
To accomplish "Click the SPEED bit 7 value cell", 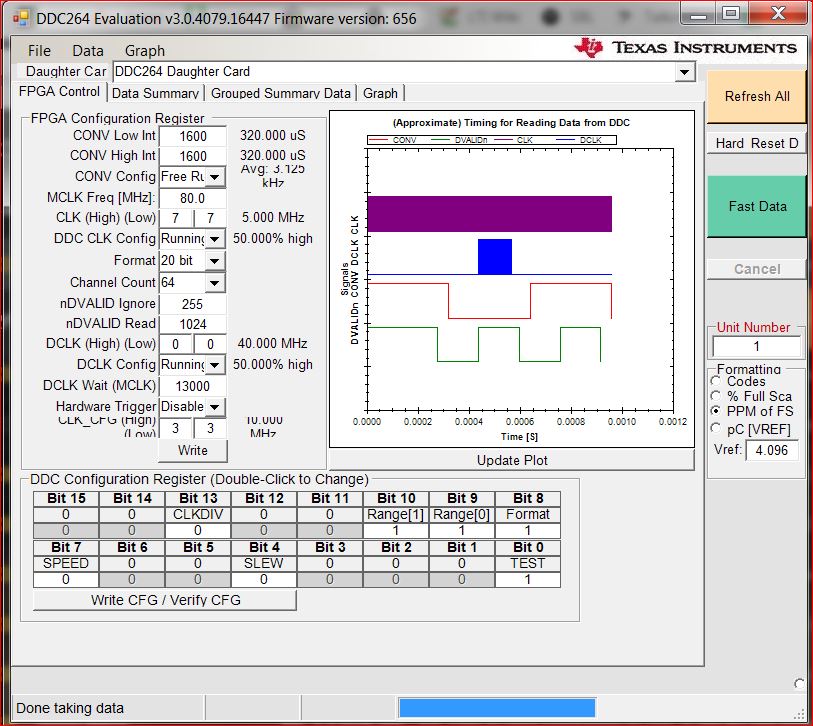I will click(x=66, y=579).
